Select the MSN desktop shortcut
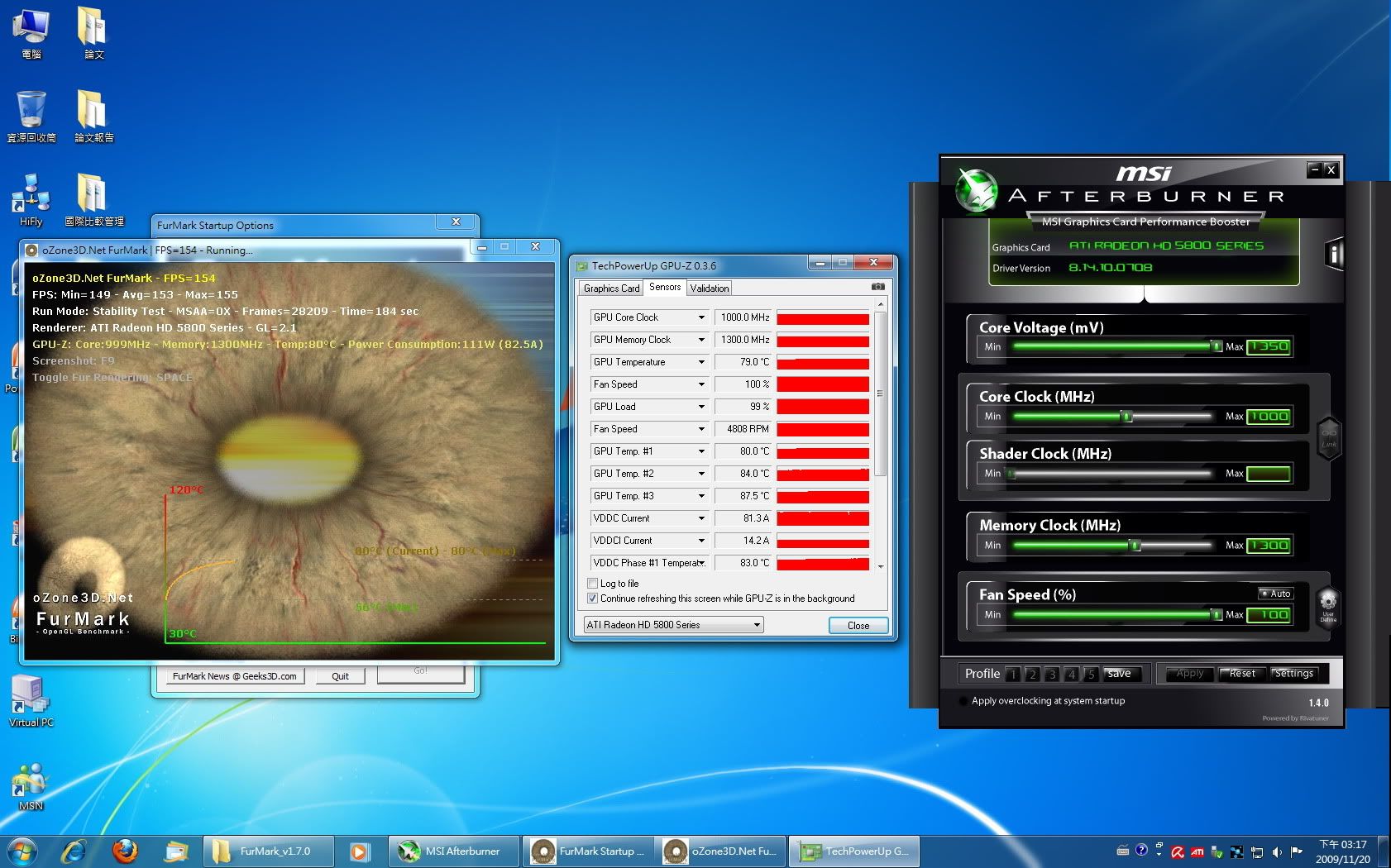Viewport: 1391px width, 868px height. [31, 785]
